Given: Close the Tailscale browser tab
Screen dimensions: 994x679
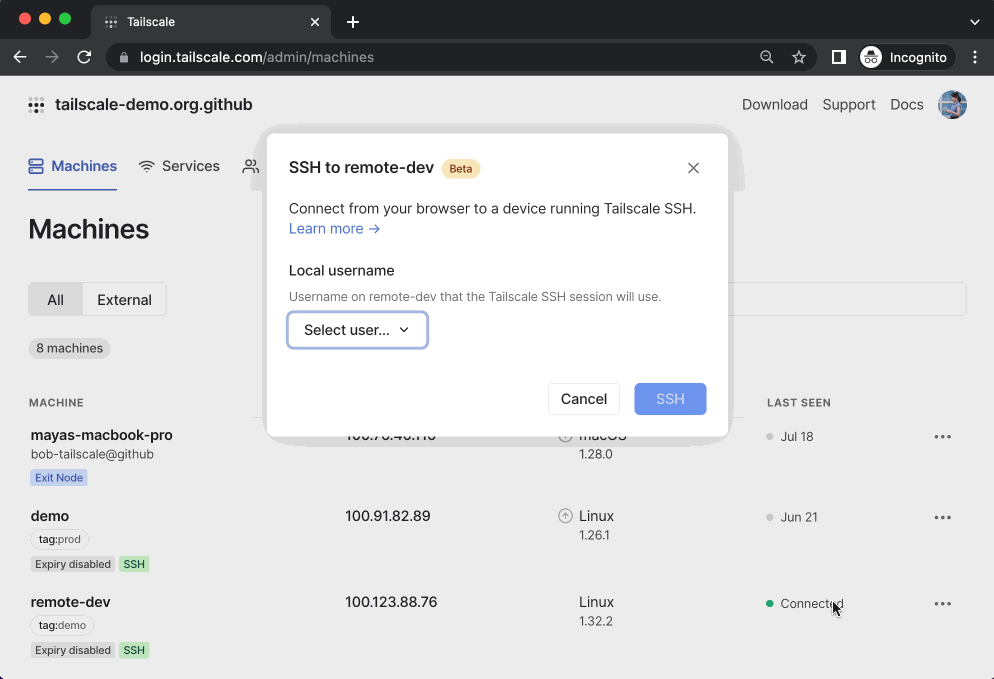Looking at the screenshot, I should pos(315,22).
